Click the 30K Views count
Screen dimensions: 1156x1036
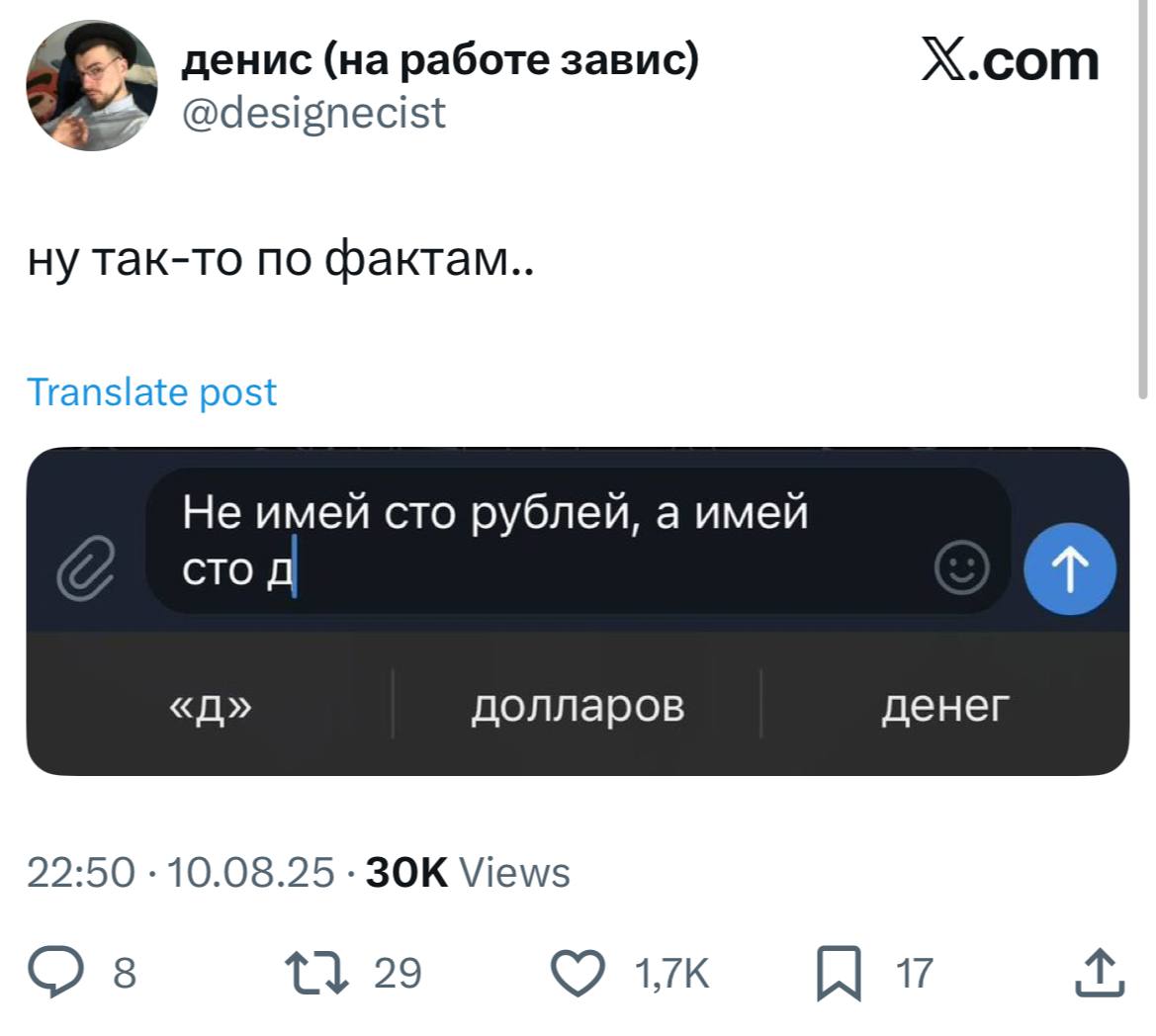click(468, 873)
